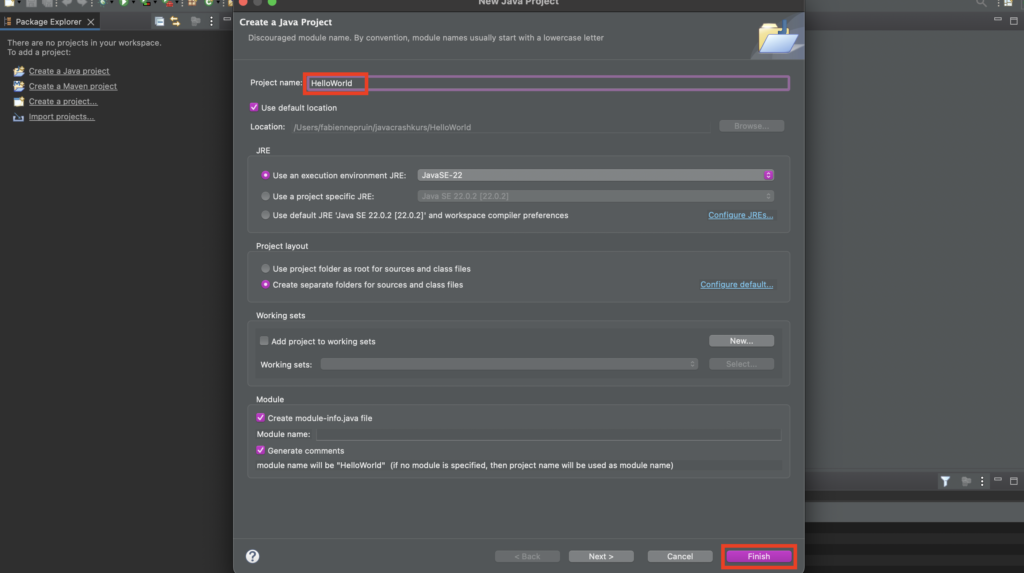1024x573 pixels.
Task: Open Package Explorer three-dot view menu
Action: point(211,21)
